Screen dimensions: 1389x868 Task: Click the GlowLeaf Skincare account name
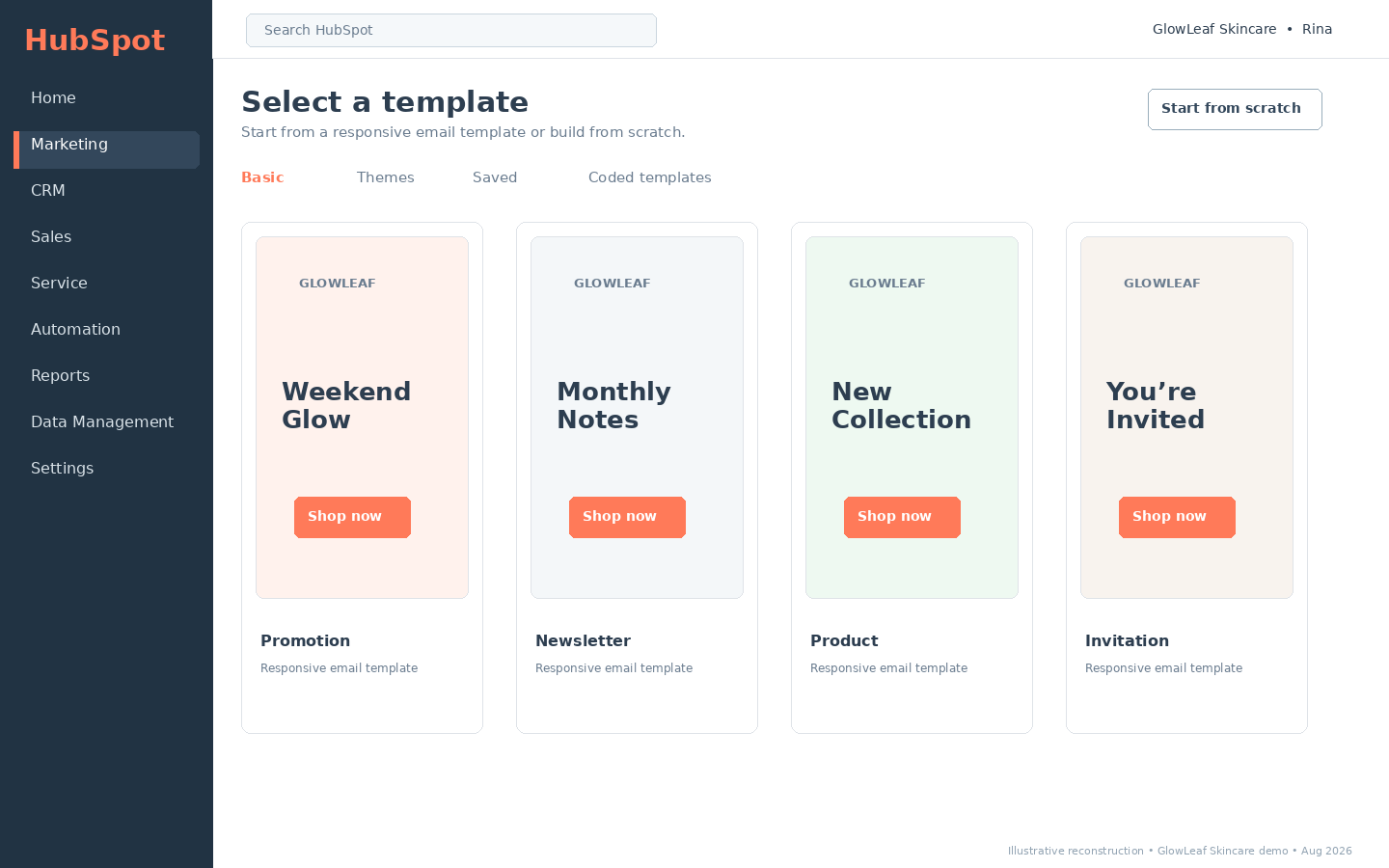[1214, 29]
